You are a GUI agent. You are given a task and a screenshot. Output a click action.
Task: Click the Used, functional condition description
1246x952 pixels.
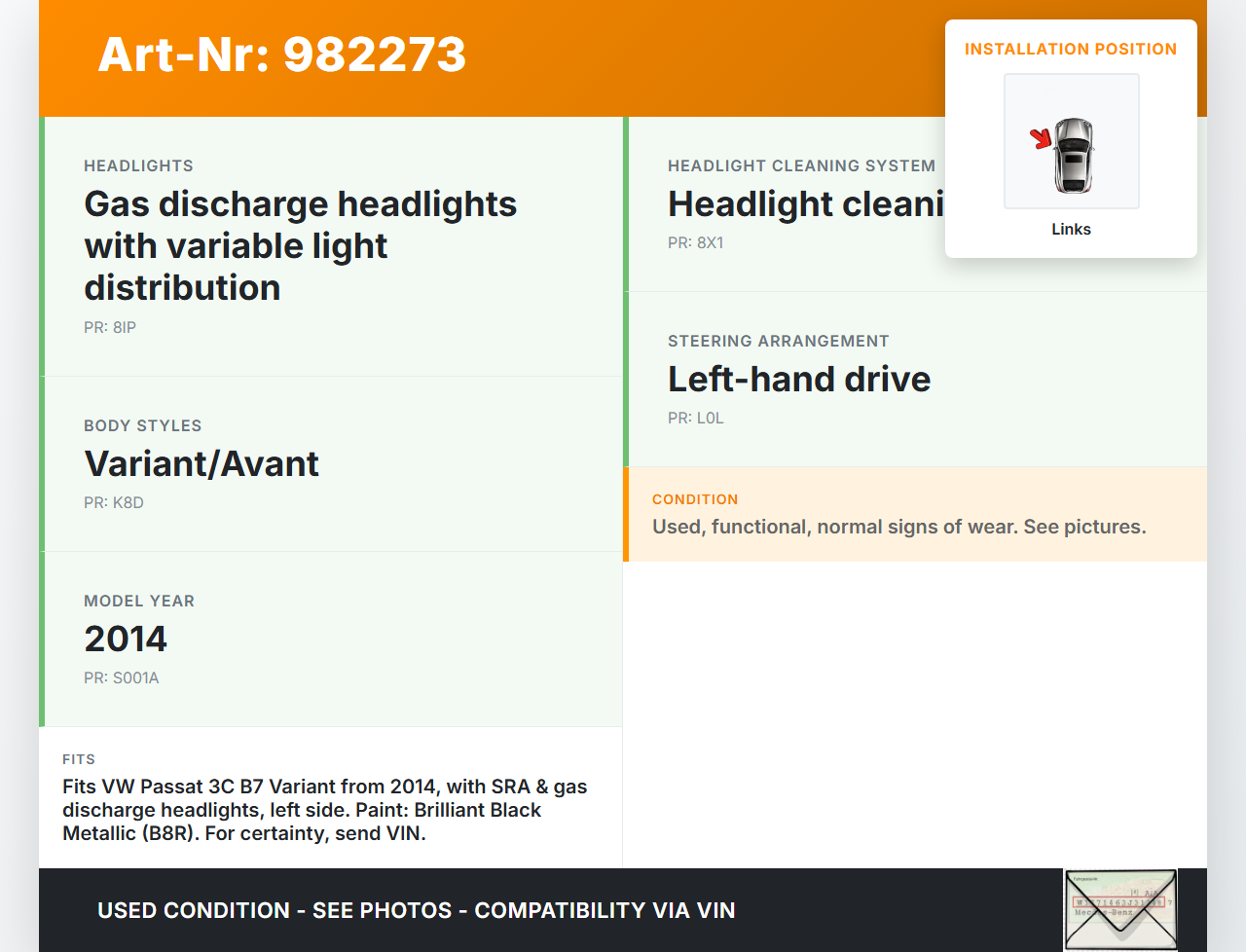point(898,527)
